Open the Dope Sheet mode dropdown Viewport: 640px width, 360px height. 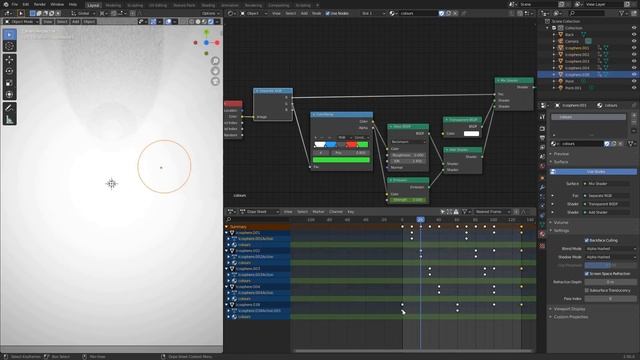click(260, 211)
